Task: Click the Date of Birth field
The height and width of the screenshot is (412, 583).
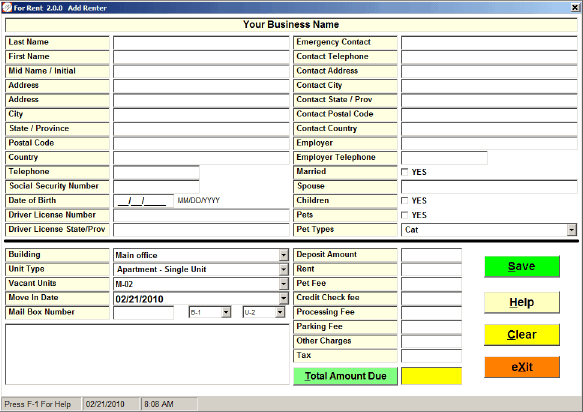Action: (143, 201)
